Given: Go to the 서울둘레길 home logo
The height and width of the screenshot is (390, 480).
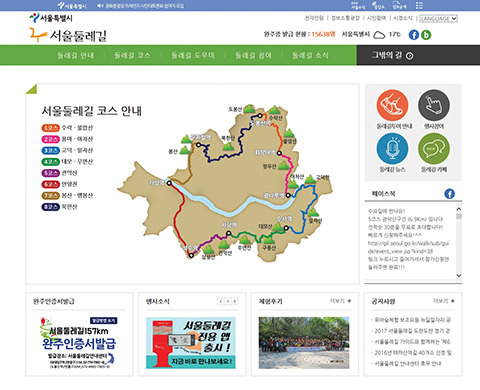Looking at the screenshot, I should (x=68, y=35).
